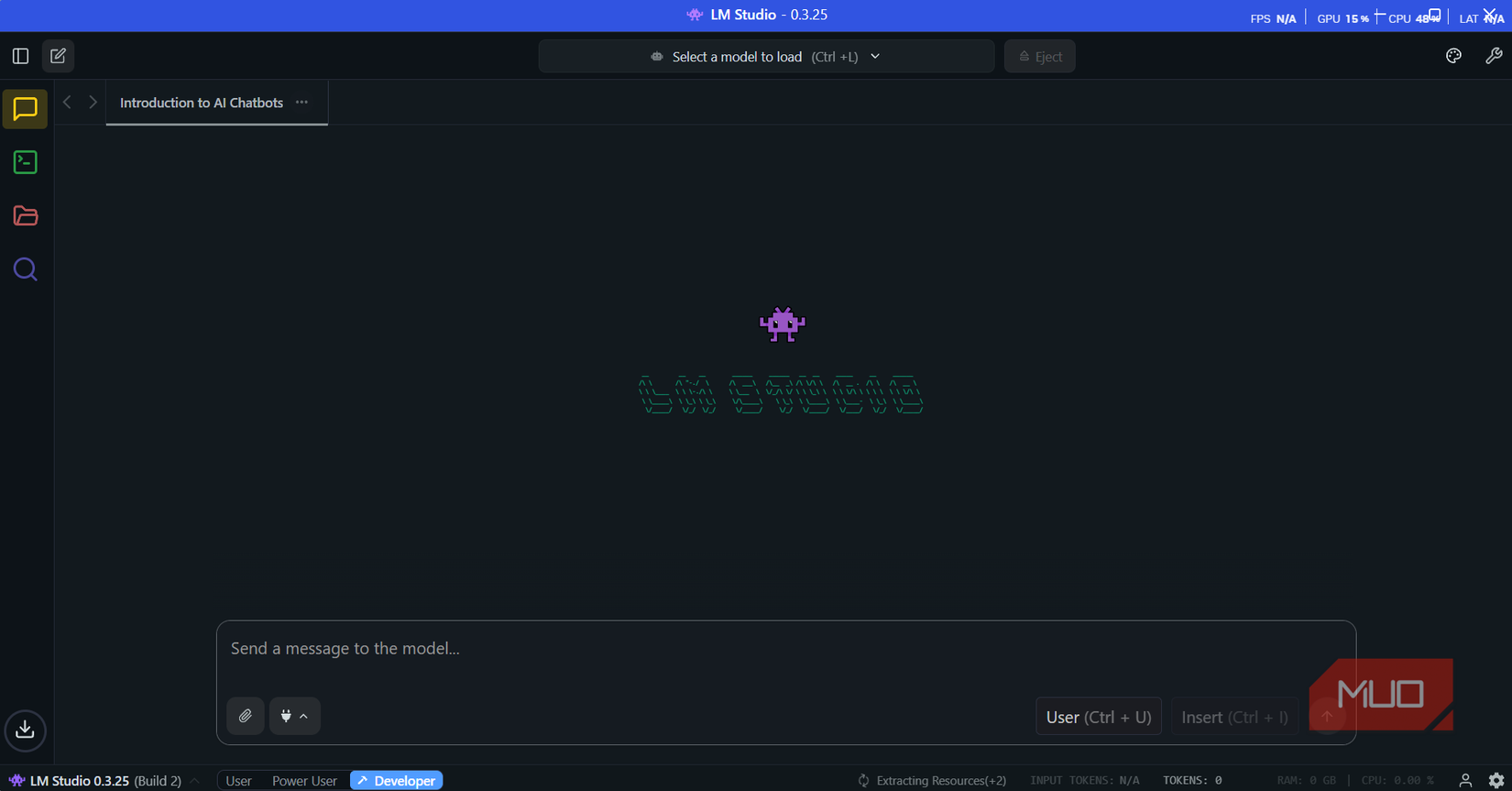
Task: Click the TOKENS: 0 status text
Action: tap(1192, 780)
